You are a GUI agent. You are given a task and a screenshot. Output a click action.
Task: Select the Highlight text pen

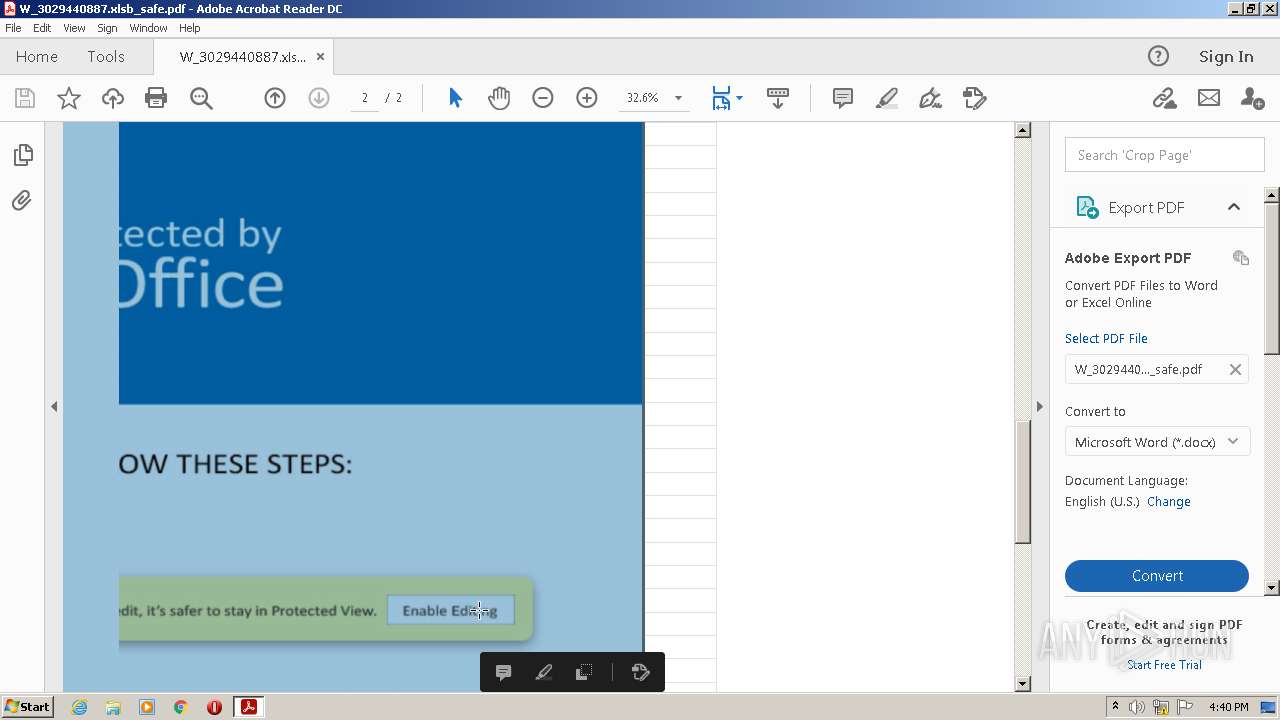(887, 98)
